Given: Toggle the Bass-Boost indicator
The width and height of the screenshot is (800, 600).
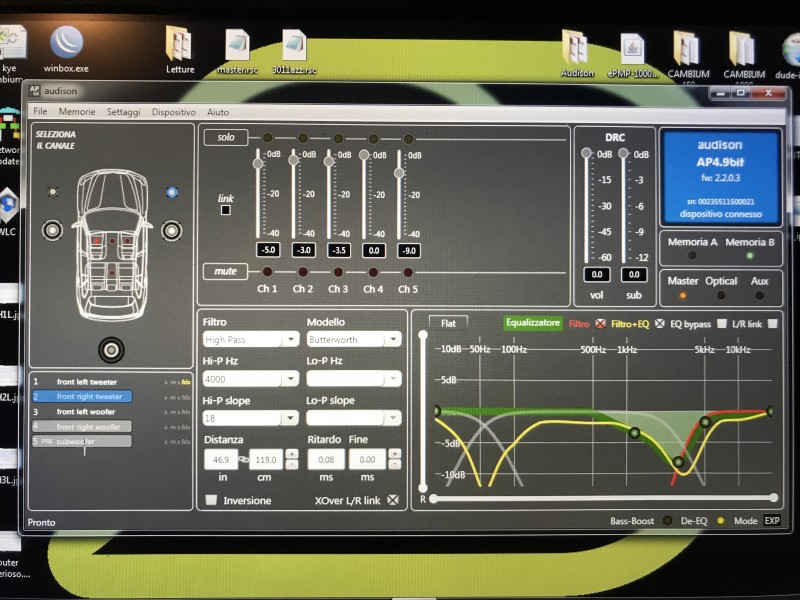Looking at the screenshot, I should click(x=667, y=520).
